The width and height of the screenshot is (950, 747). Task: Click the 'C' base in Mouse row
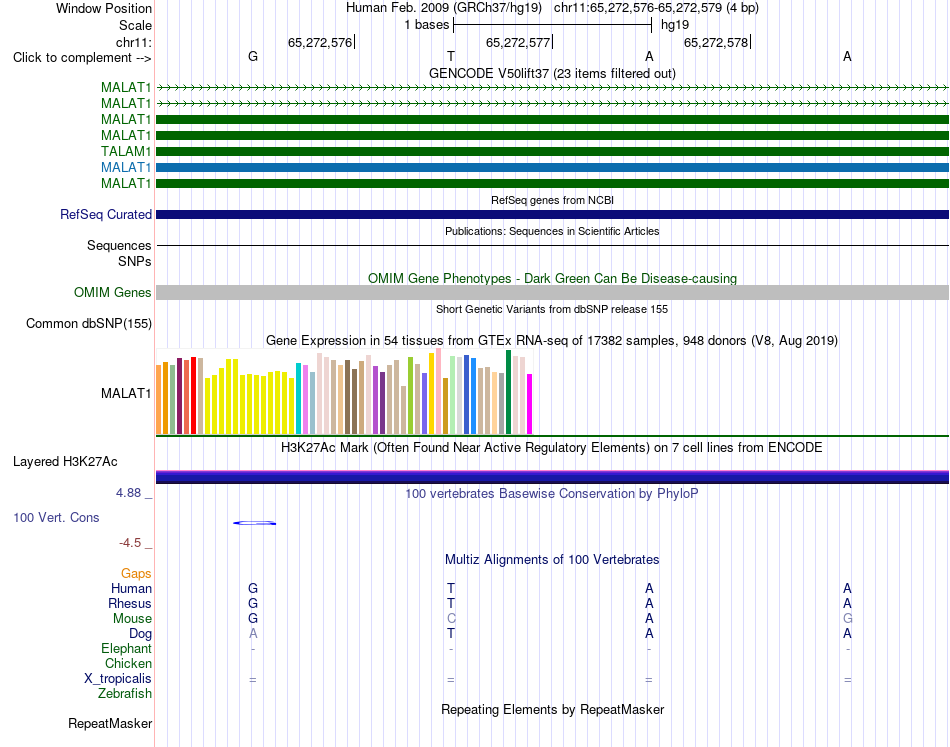click(x=451, y=619)
